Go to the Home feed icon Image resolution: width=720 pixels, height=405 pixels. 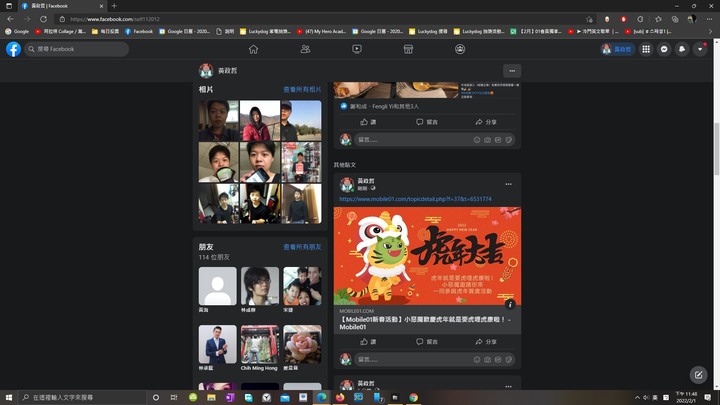253,49
